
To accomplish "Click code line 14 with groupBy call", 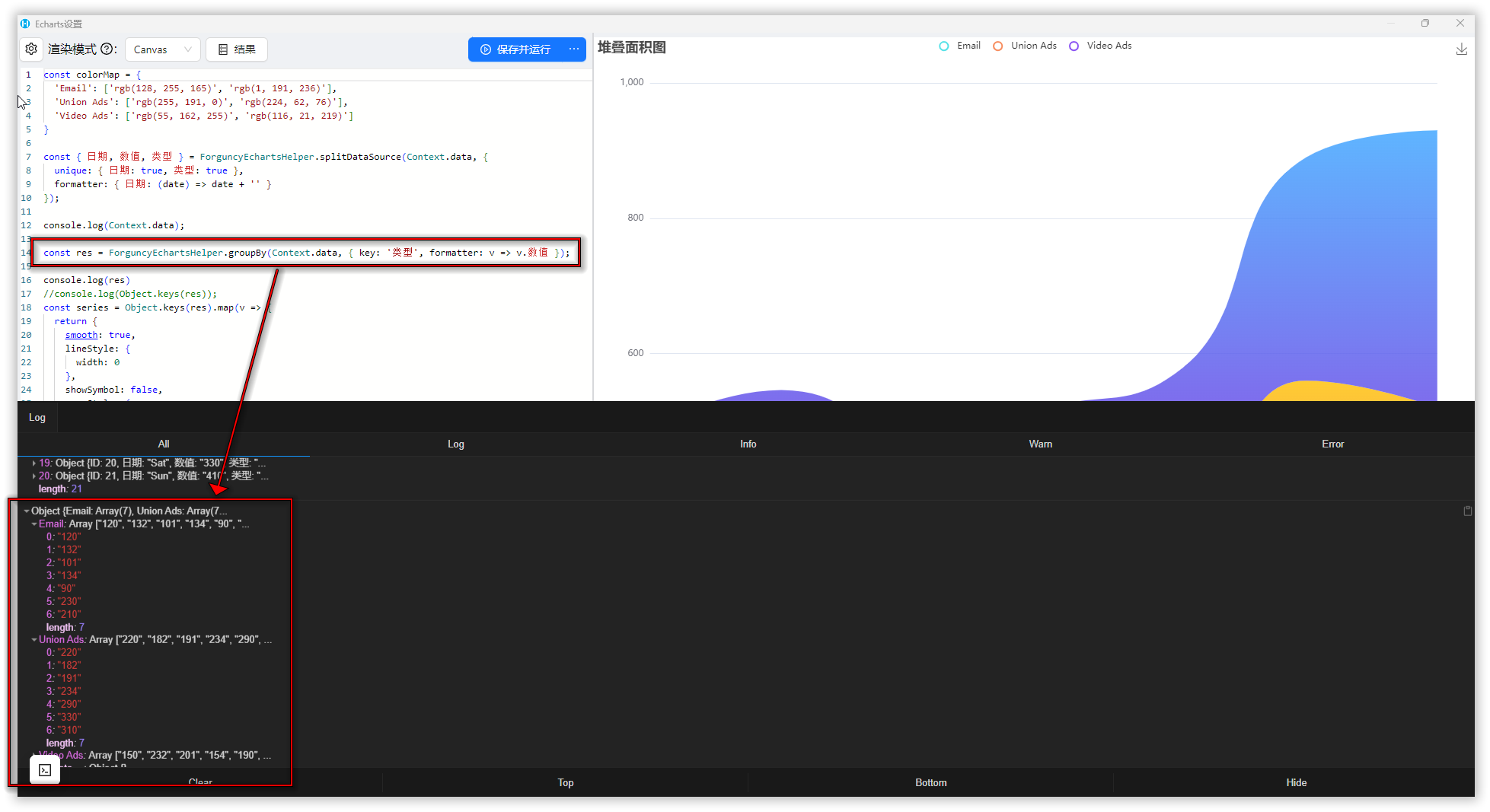I will 306,253.
